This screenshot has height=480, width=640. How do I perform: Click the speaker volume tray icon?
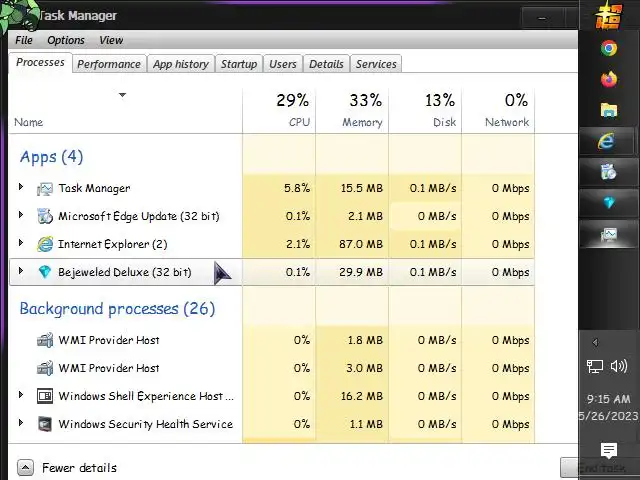[x=619, y=367]
